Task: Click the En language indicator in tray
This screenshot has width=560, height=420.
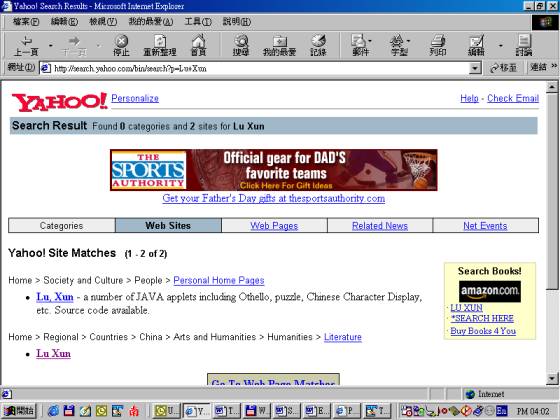Action: click(x=501, y=411)
